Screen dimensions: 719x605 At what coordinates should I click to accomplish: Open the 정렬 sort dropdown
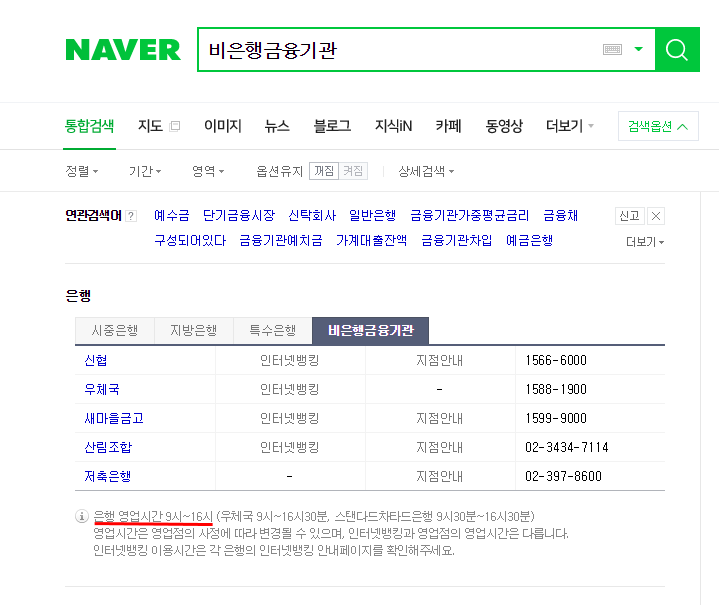82,172
